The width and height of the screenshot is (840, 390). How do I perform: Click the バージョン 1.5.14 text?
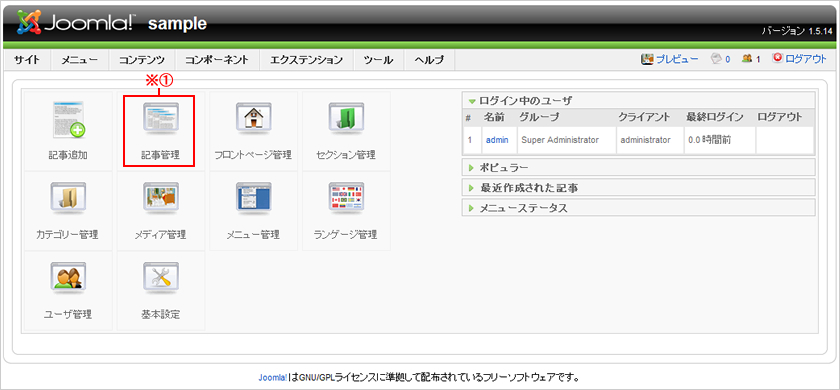coord(797,32)
